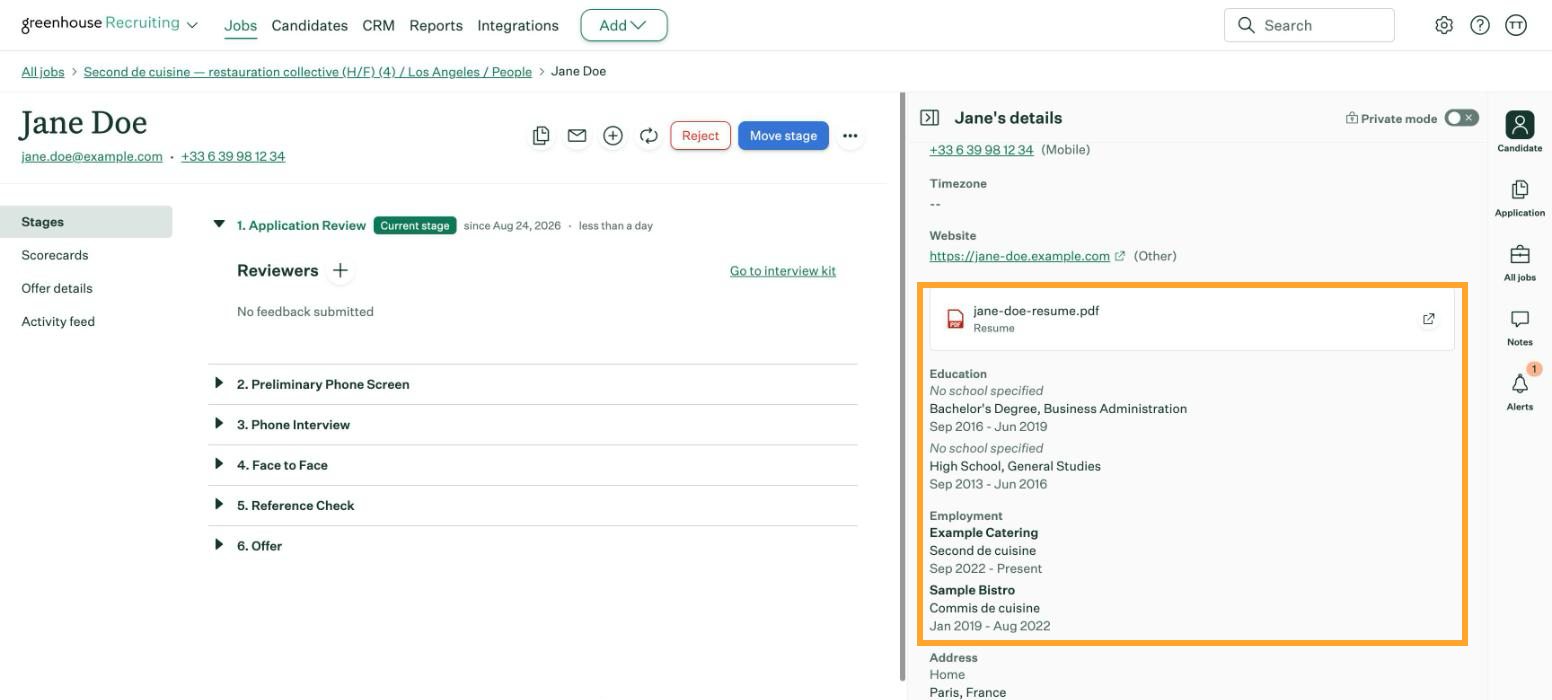Click the circled plus icon beside envelope
The width and height of the screenshot is (1552, 700).
click(613, 135)
